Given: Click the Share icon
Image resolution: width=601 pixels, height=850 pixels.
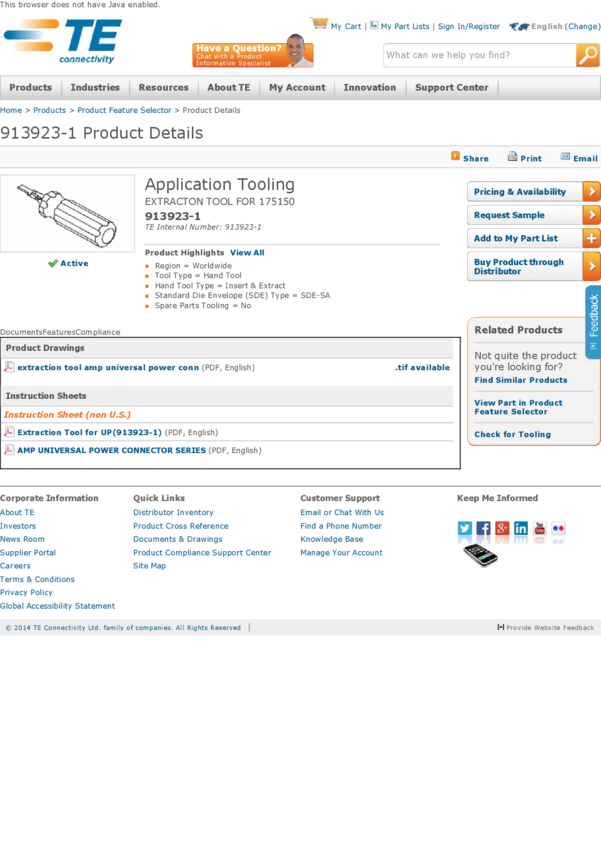Looking at the screenshot, I should 456,156.
